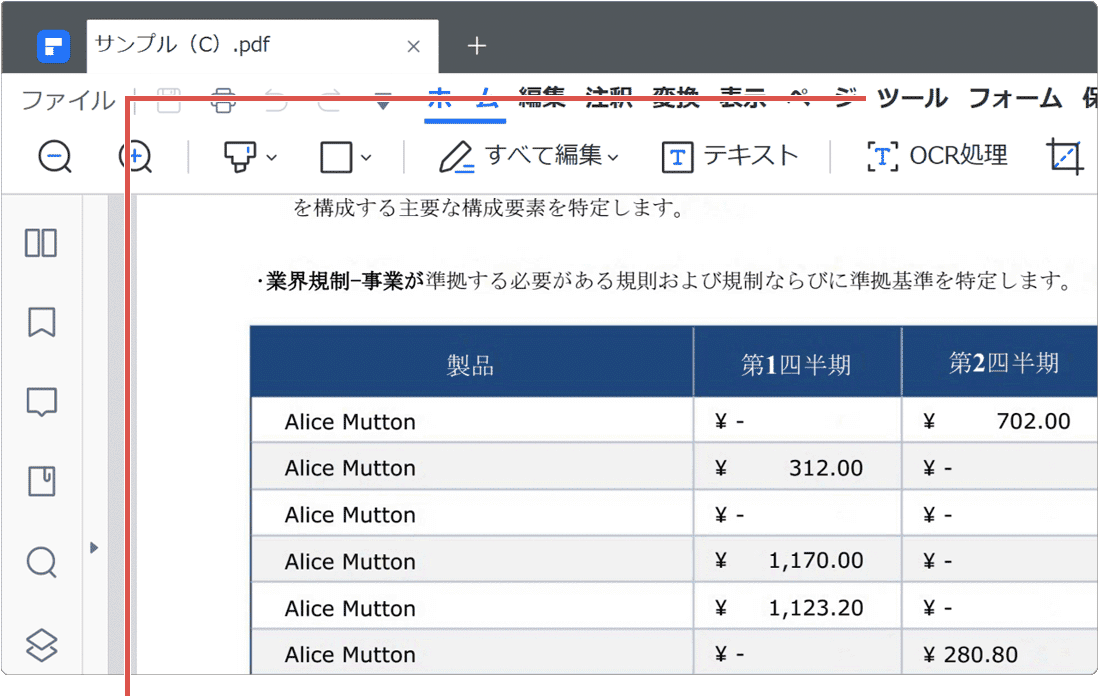
Task: Open the bookmarks panel
Action: tap(40, 322)
